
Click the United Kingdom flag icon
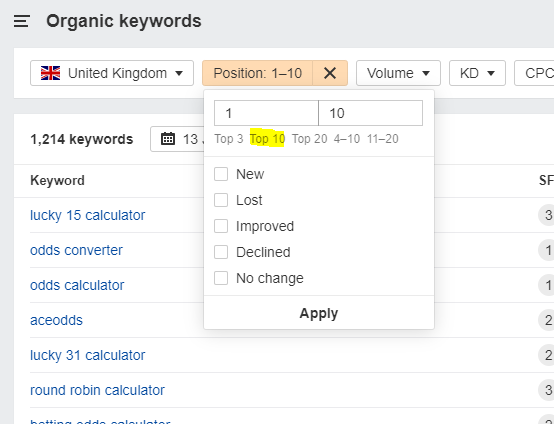pos(50,73)
